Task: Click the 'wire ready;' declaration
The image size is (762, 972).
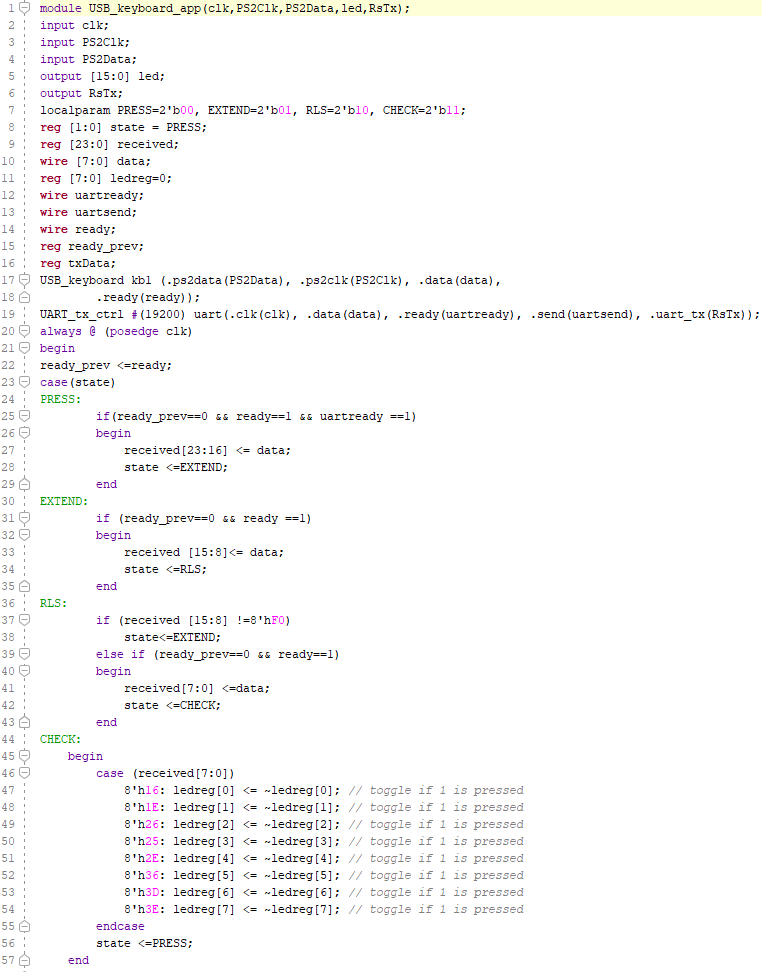Action: click(x=78, y=229)
